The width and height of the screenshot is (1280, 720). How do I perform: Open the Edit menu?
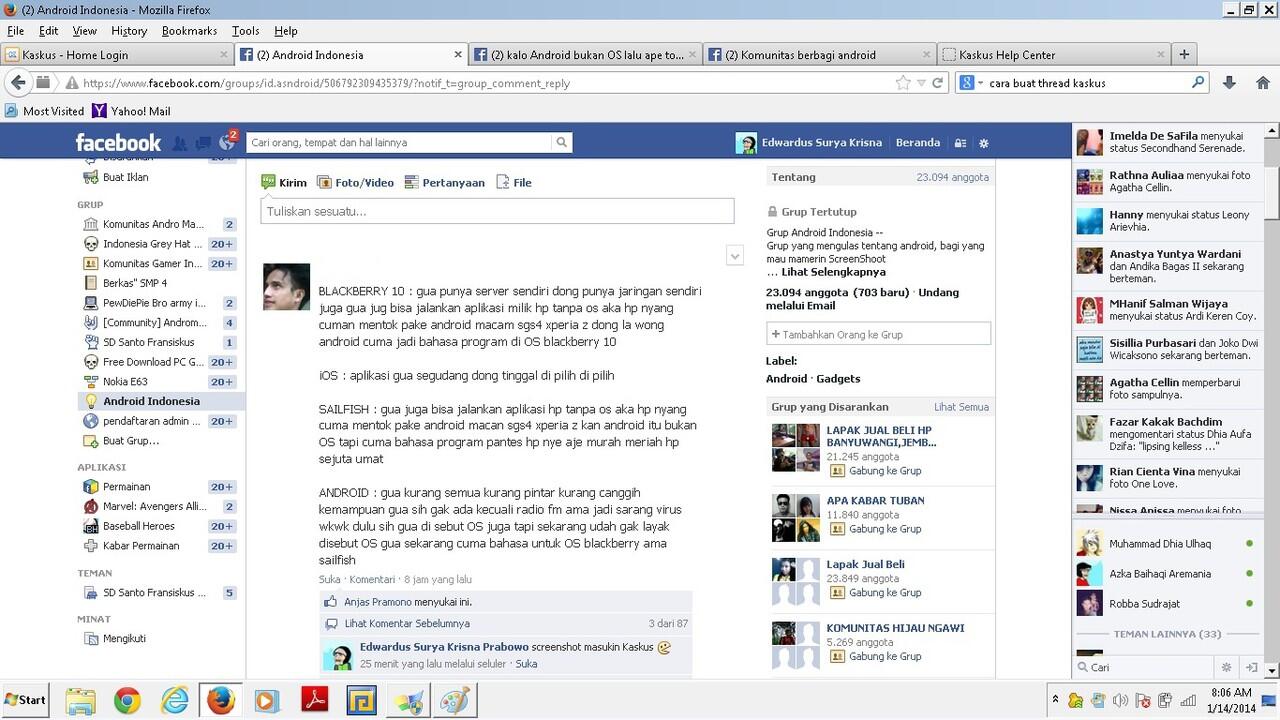[48, 31]
